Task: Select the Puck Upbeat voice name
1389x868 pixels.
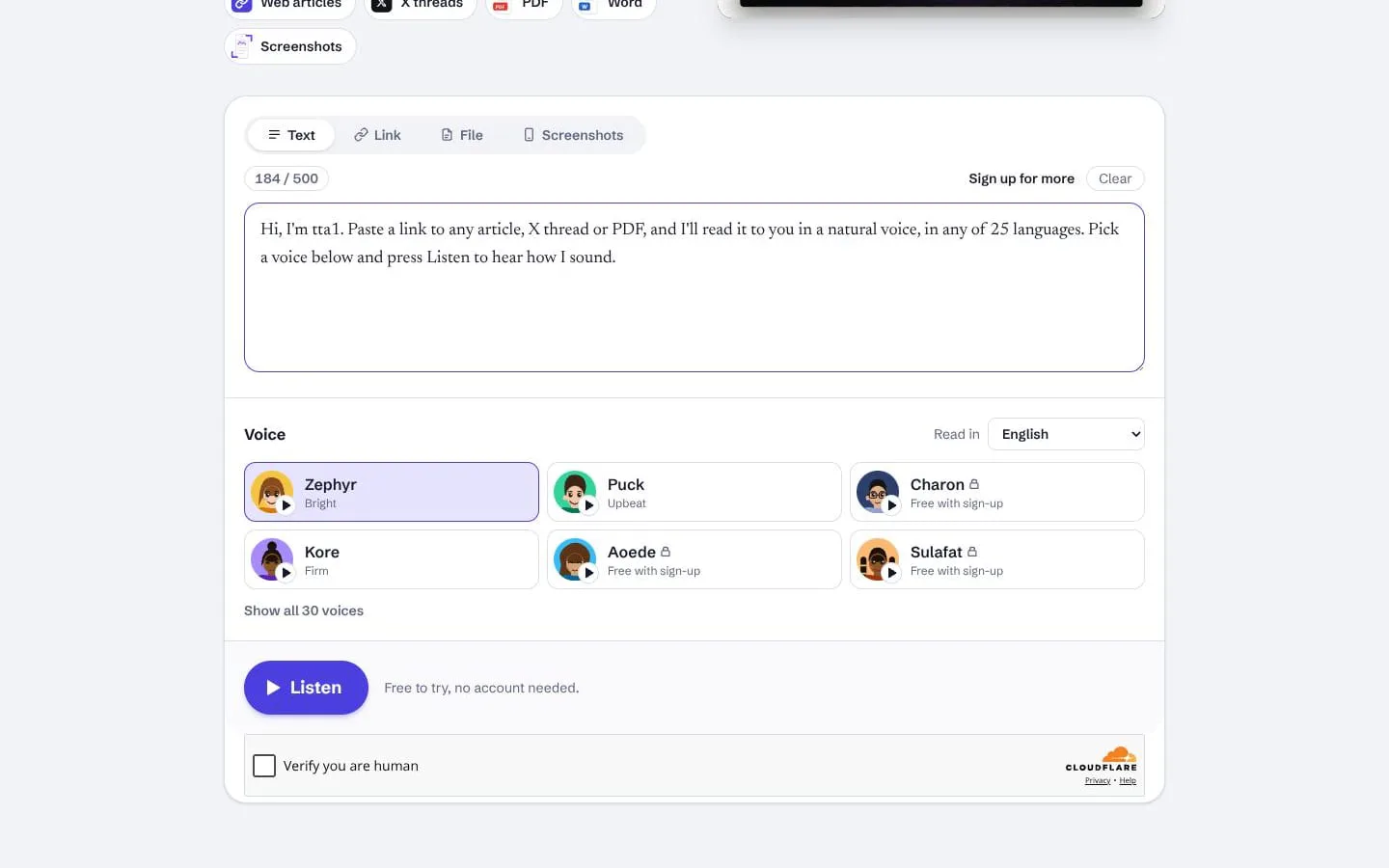Action: (x=626, y=484)
